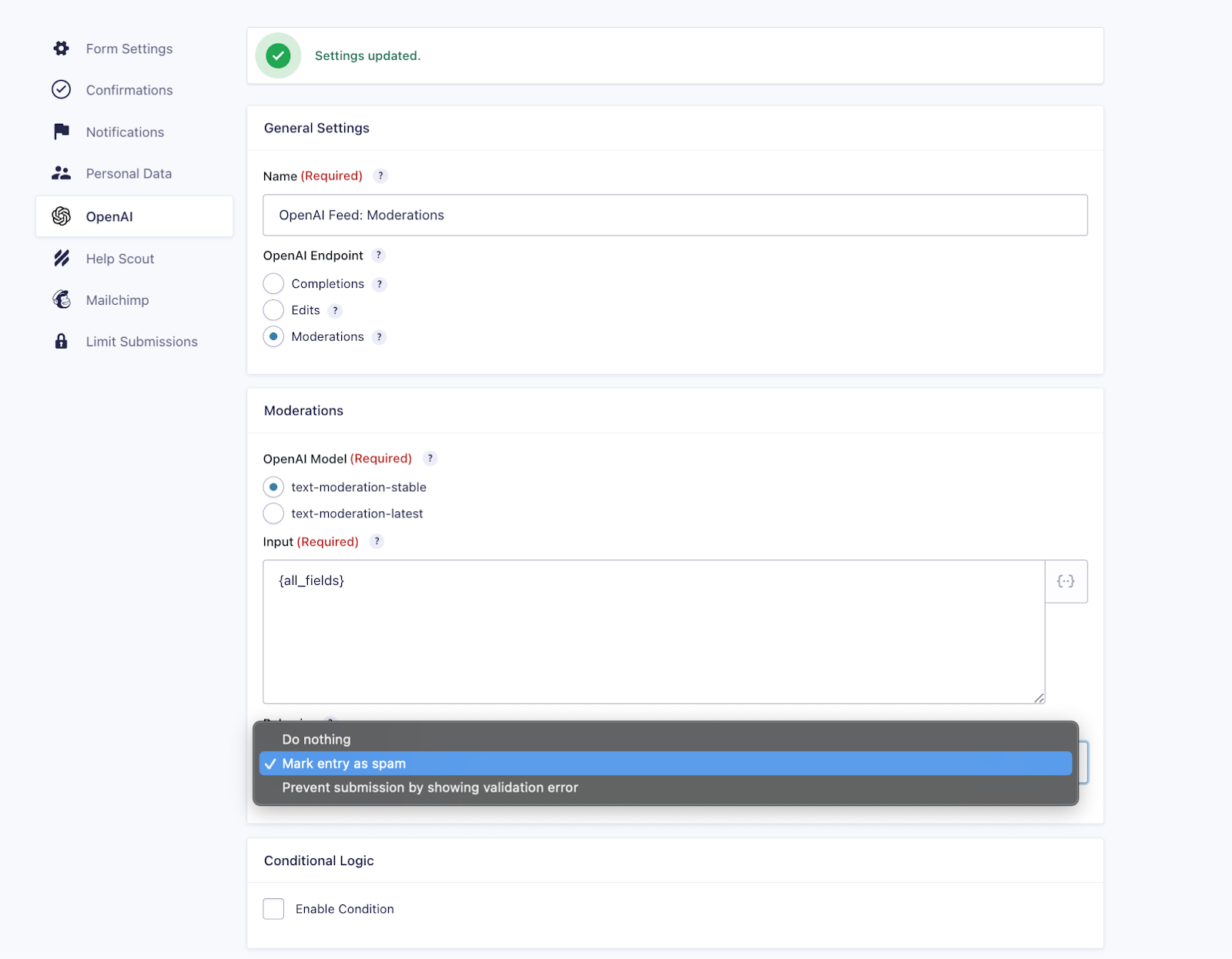Click the Limit Submissions lock icon

[x=61, y=342]
